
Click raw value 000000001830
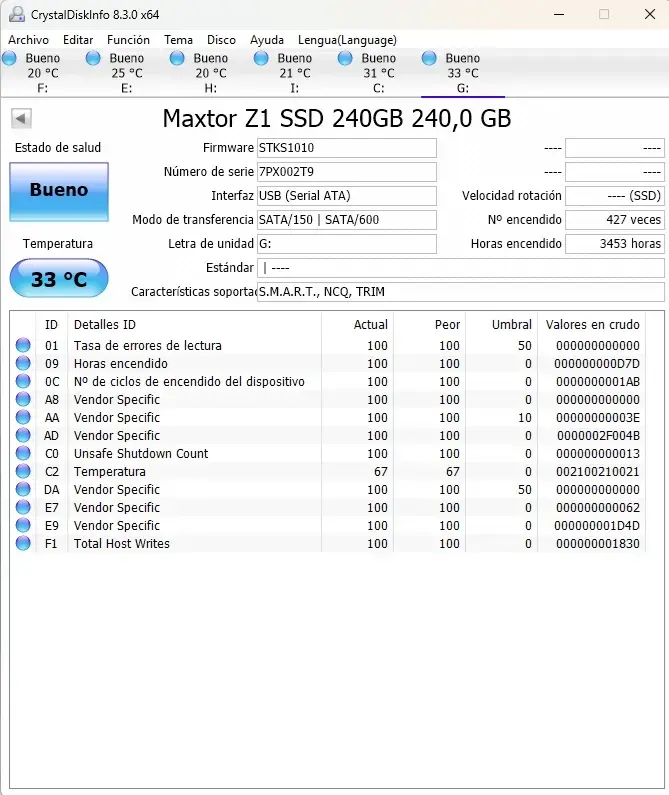(597, 544)
